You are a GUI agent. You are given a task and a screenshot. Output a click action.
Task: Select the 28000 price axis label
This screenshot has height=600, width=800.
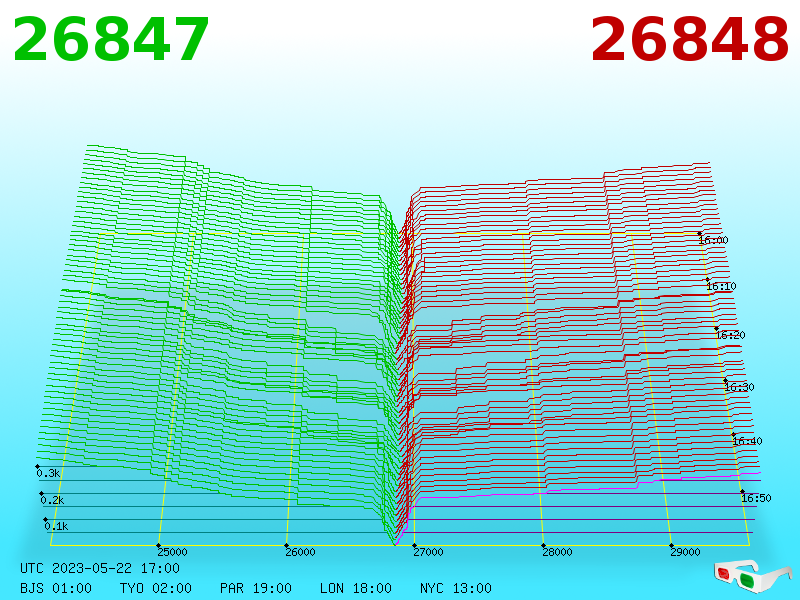click(557, 552)
